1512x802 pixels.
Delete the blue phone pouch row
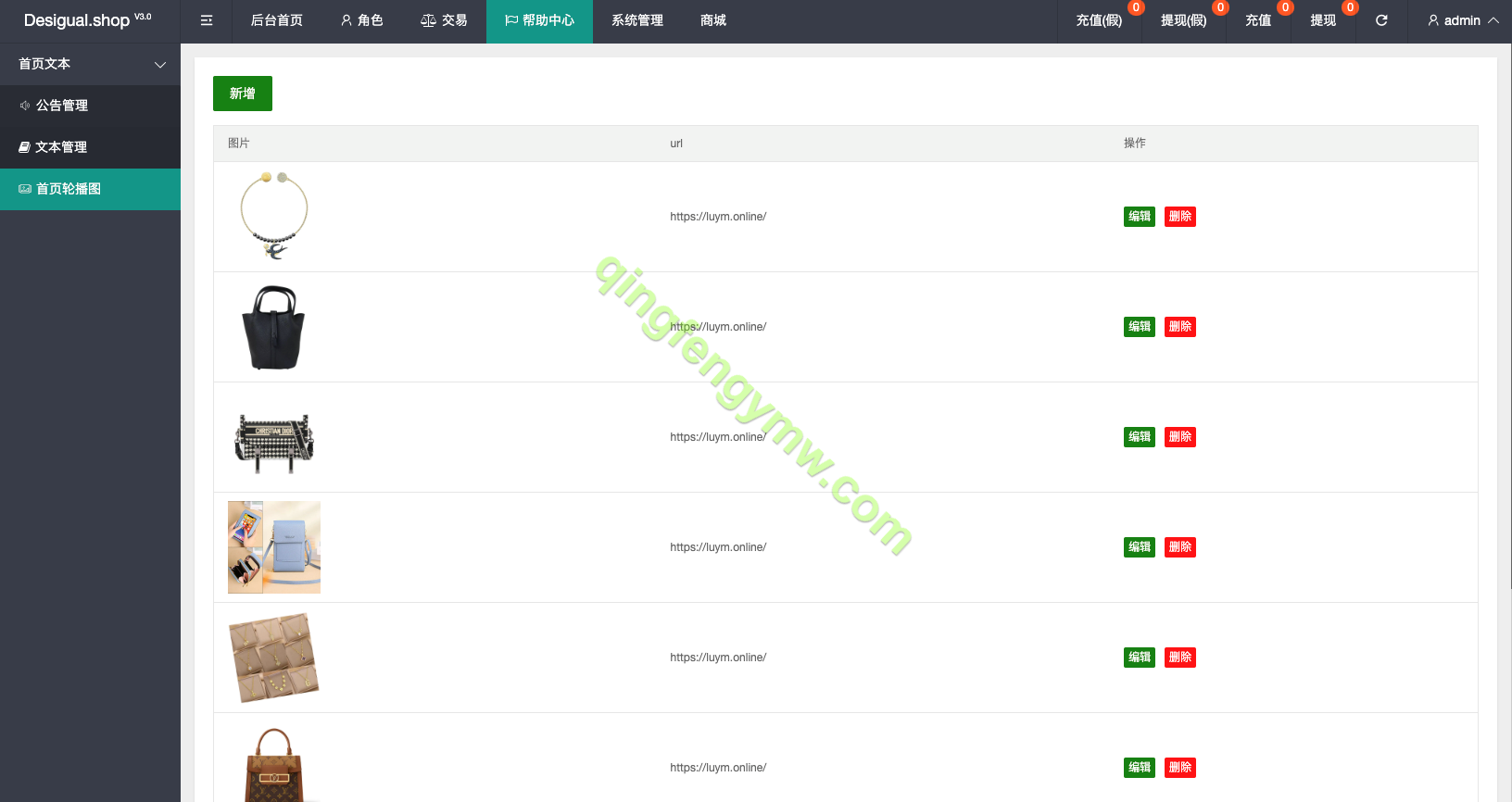coord(1180,547)
